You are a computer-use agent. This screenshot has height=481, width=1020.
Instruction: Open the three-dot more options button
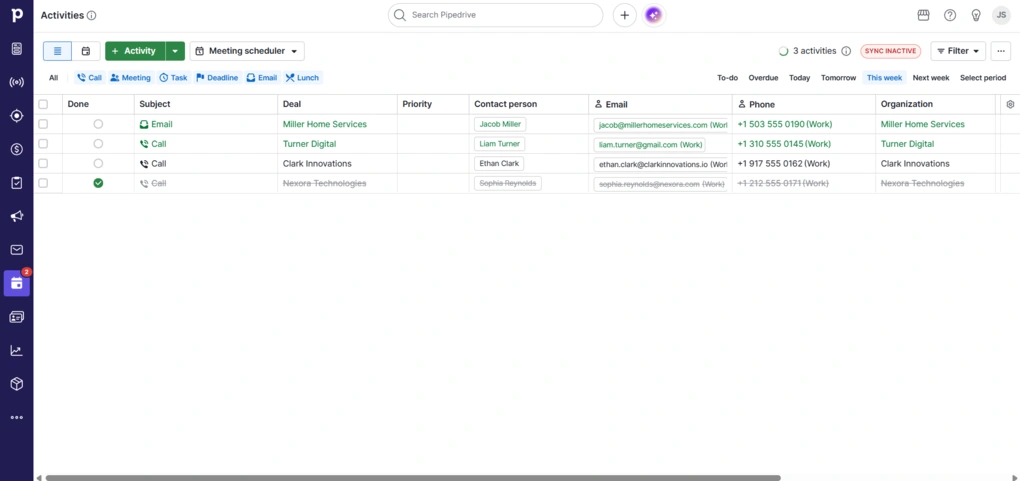[x=1001, y=51]
